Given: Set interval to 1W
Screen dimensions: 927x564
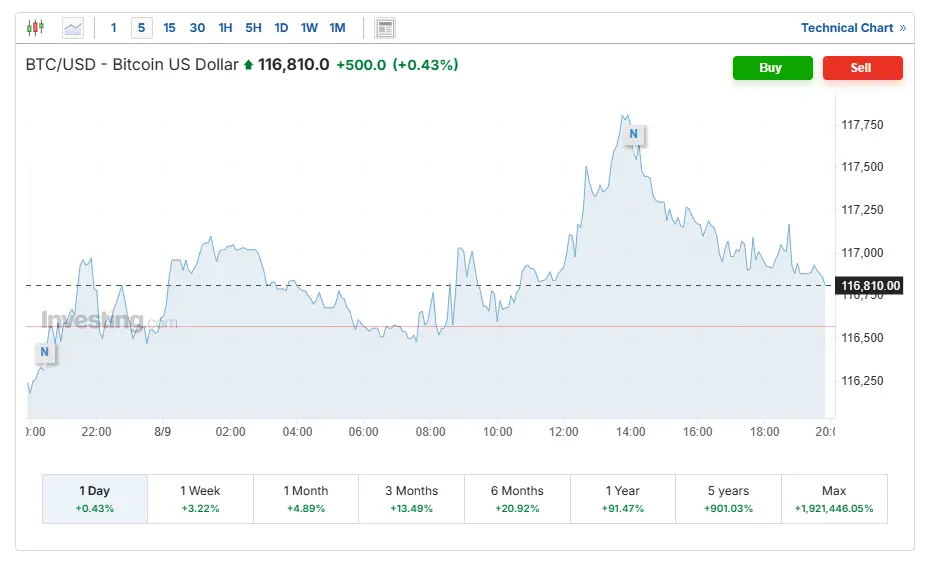Looking at the screenshot, I should pyautogui.click(x=309, y=28).
